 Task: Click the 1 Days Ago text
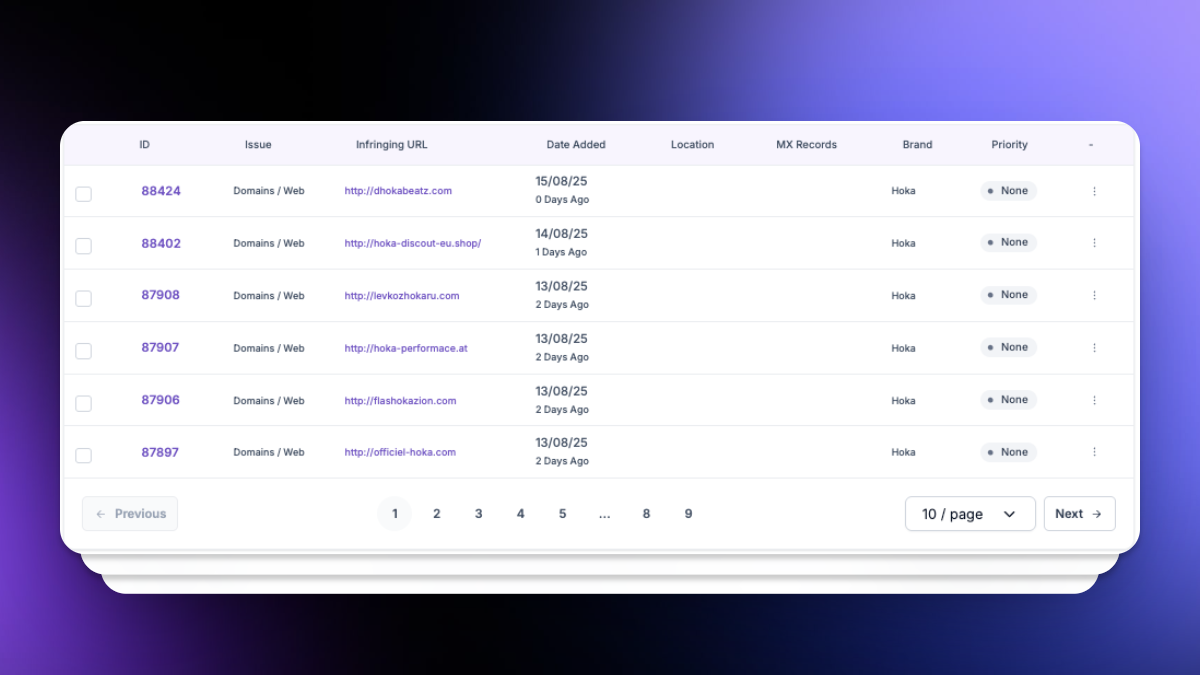tap(562, 252)
